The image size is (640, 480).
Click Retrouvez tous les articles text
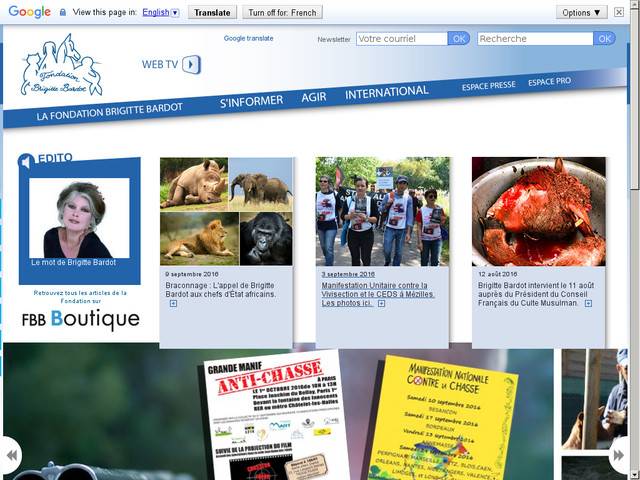pyautogui.click(x=80, y=297)
